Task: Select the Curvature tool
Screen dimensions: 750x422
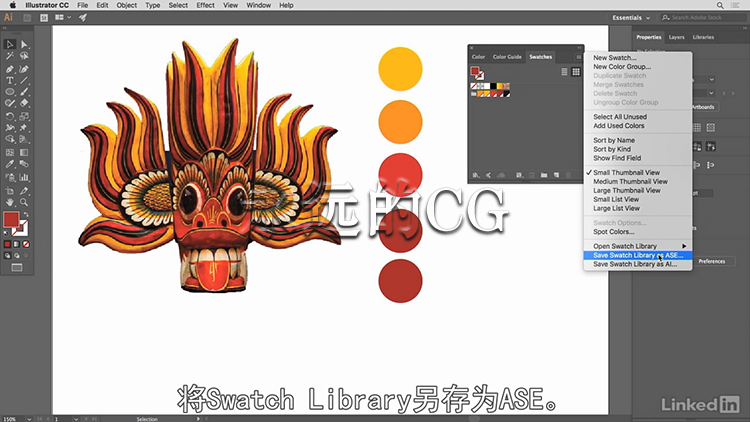Action: pyautogui.click(x=24, y=69)
